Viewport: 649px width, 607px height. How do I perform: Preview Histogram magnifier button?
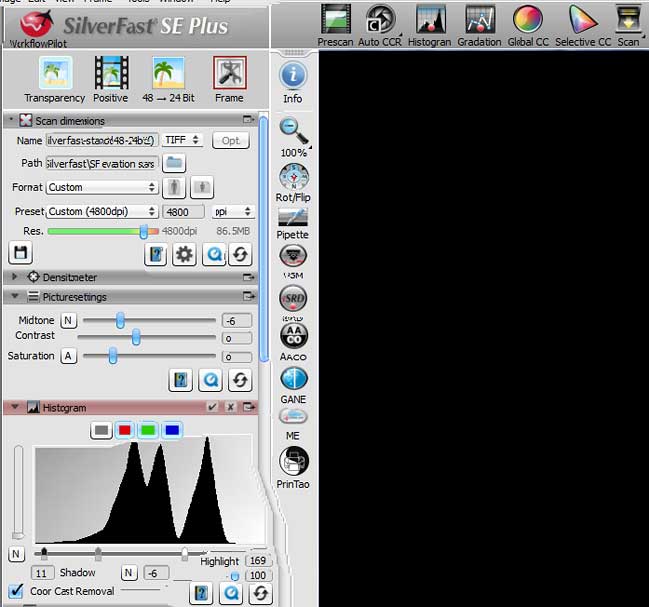(231, 593)
